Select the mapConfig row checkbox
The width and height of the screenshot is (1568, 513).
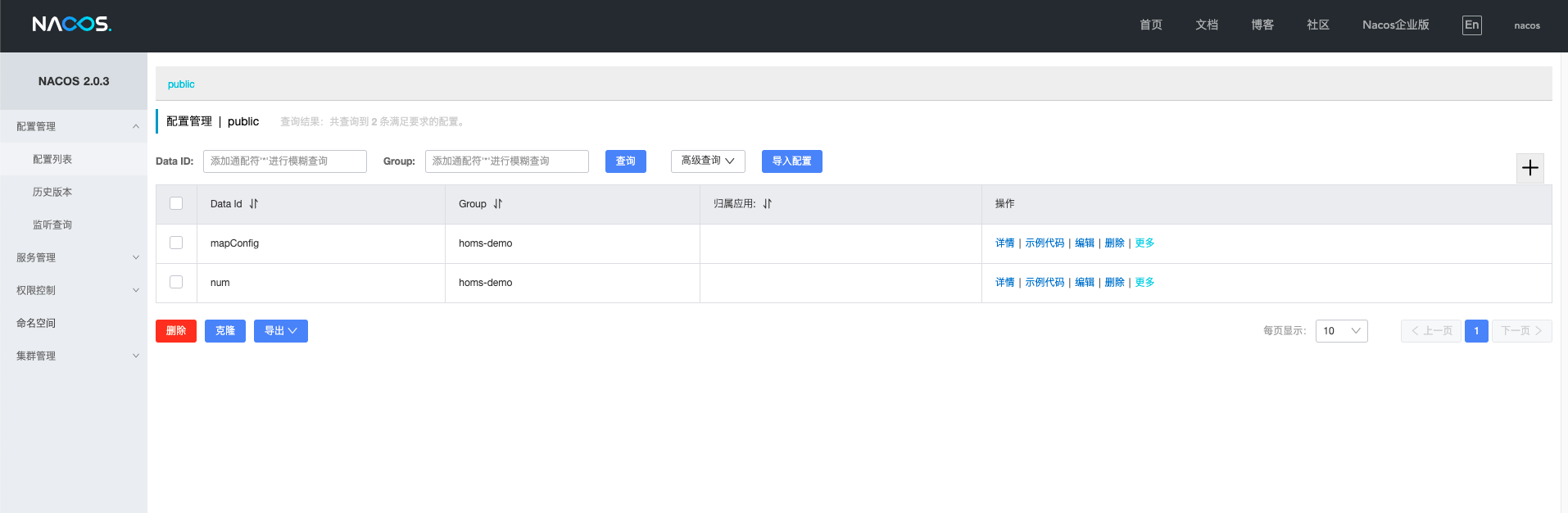[176, 243]
